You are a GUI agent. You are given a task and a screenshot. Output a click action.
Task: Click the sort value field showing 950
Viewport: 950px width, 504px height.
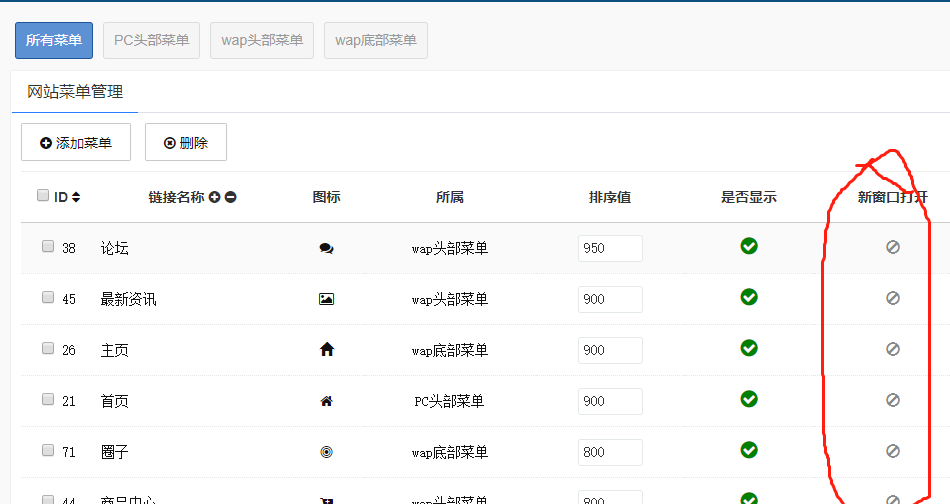click(x=610, y=248)
